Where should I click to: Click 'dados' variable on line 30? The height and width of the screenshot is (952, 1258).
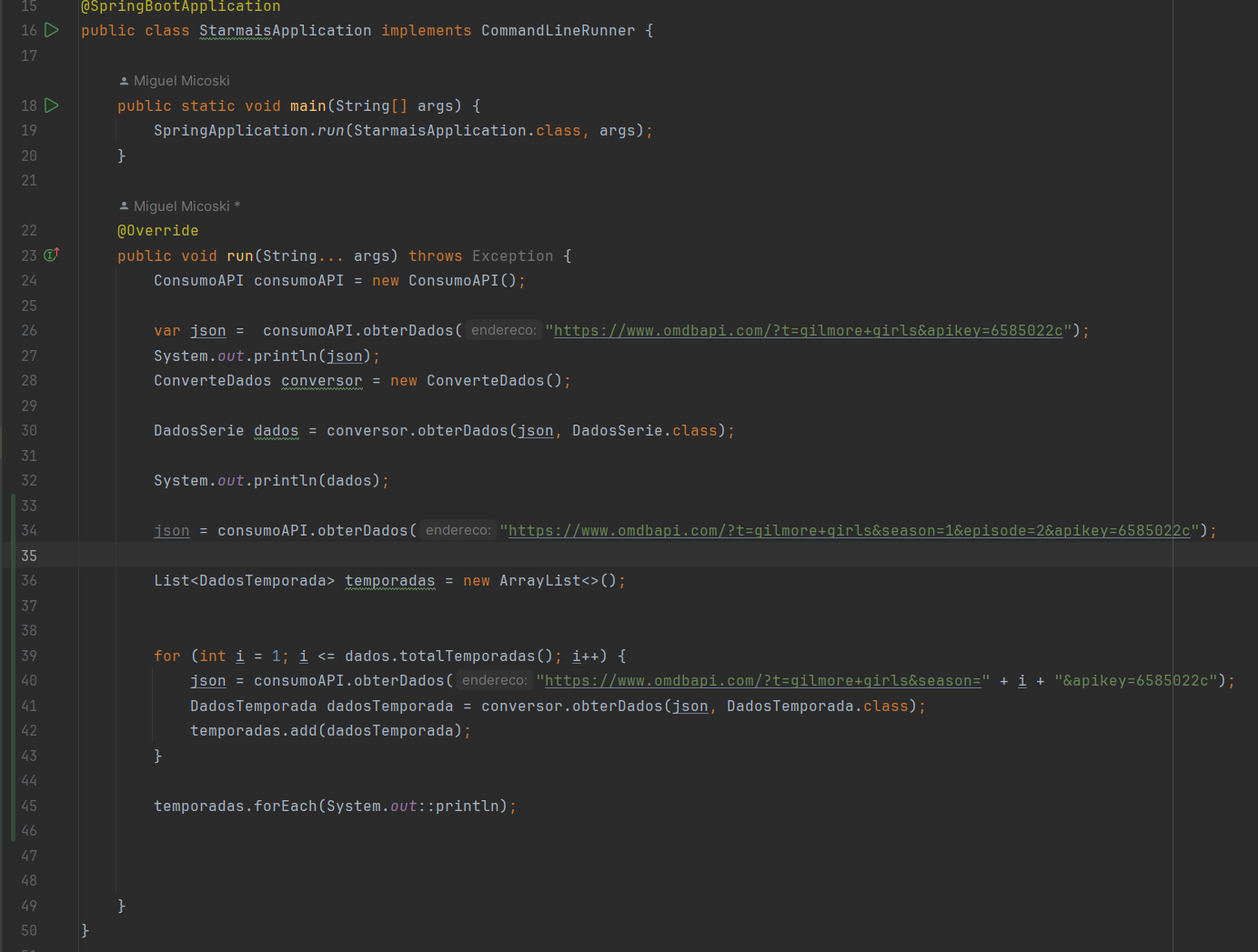coord(277,431)
